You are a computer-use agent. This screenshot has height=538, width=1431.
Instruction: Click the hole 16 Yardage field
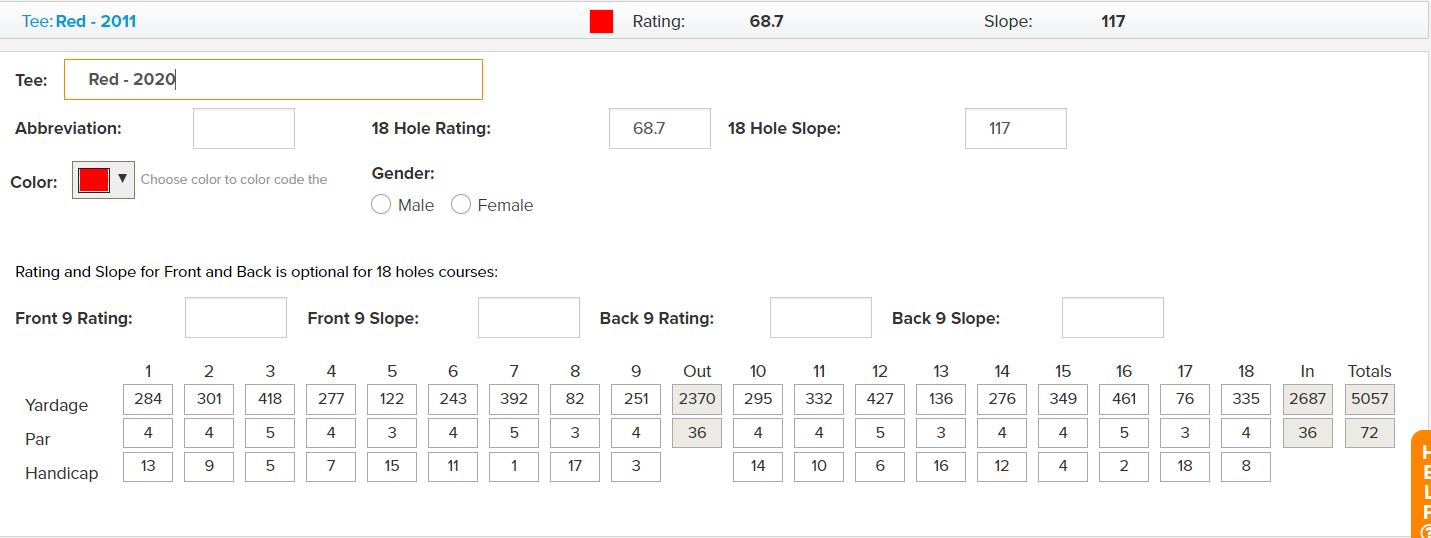[x=1124, y=399]
